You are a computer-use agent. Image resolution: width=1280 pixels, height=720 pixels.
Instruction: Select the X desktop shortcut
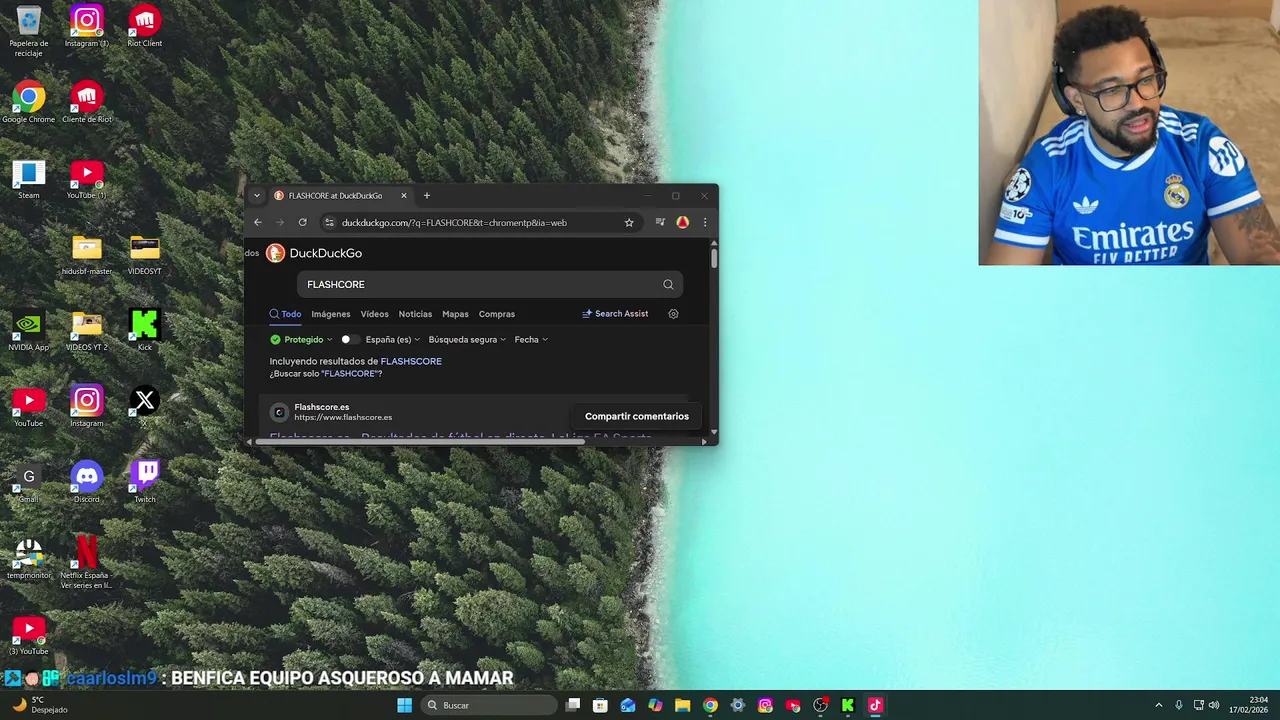click(x=144, y=406)
